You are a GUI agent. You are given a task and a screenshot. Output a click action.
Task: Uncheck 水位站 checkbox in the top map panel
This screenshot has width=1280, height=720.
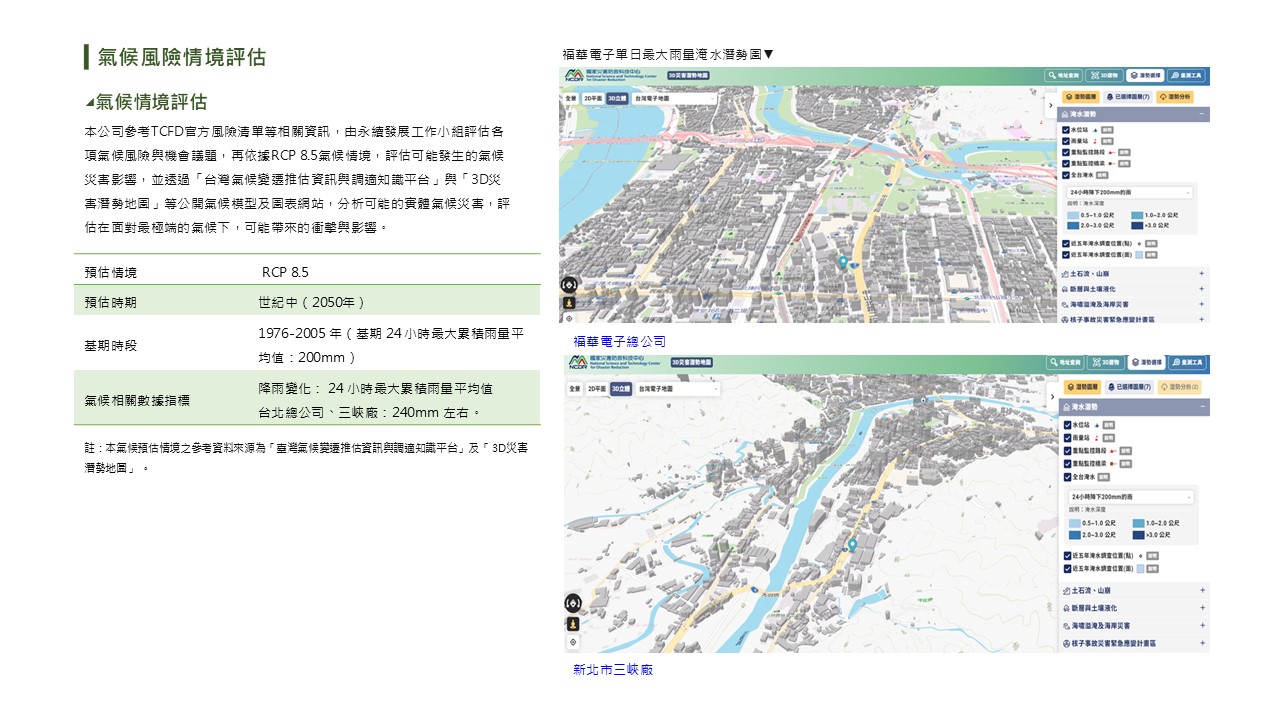1066,129
